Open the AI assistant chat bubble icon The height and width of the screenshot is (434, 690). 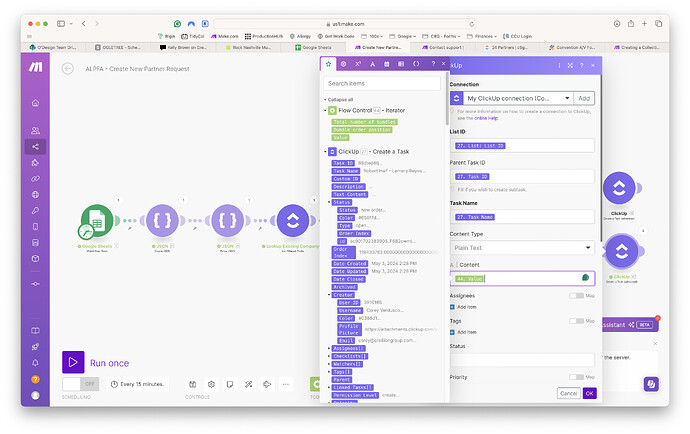[x=651, y=384]
